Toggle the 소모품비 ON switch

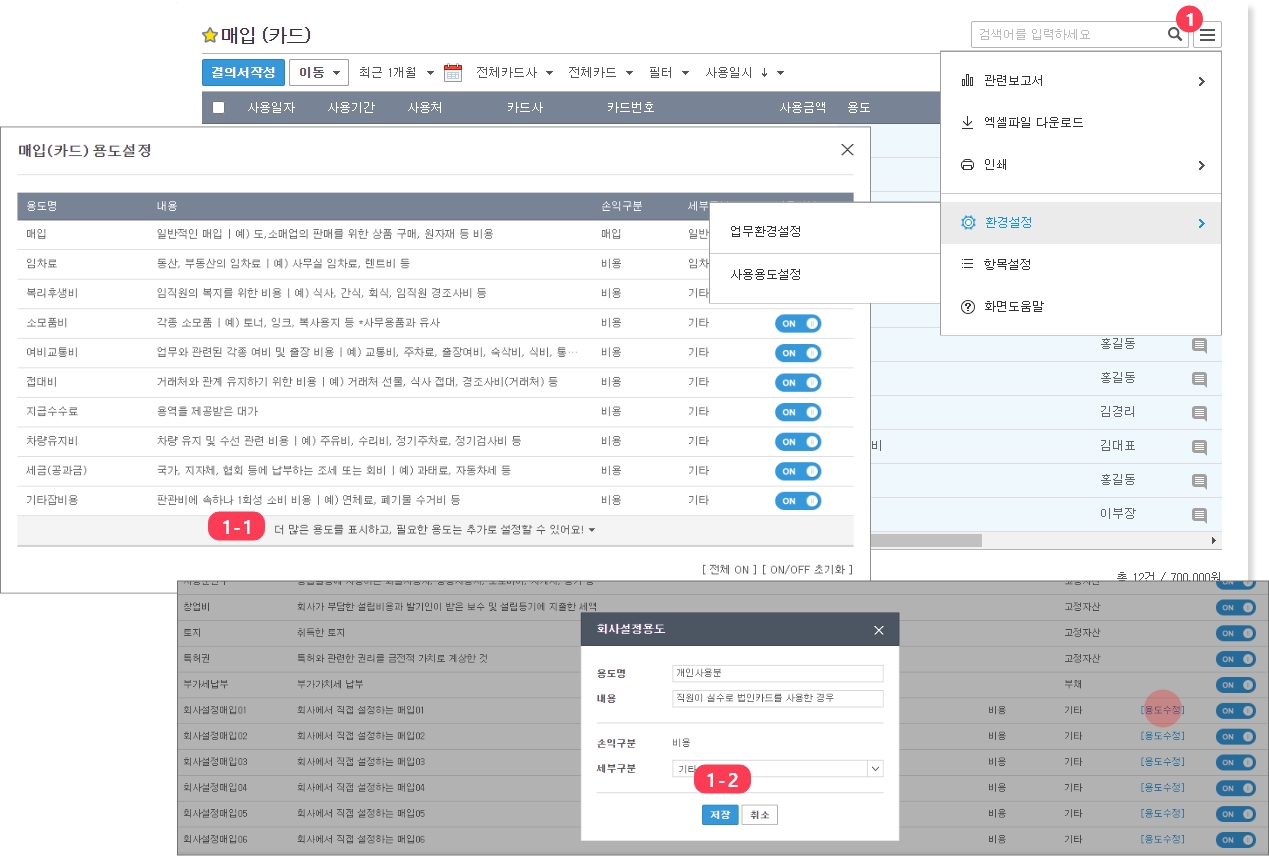click(x=797, y=323)
